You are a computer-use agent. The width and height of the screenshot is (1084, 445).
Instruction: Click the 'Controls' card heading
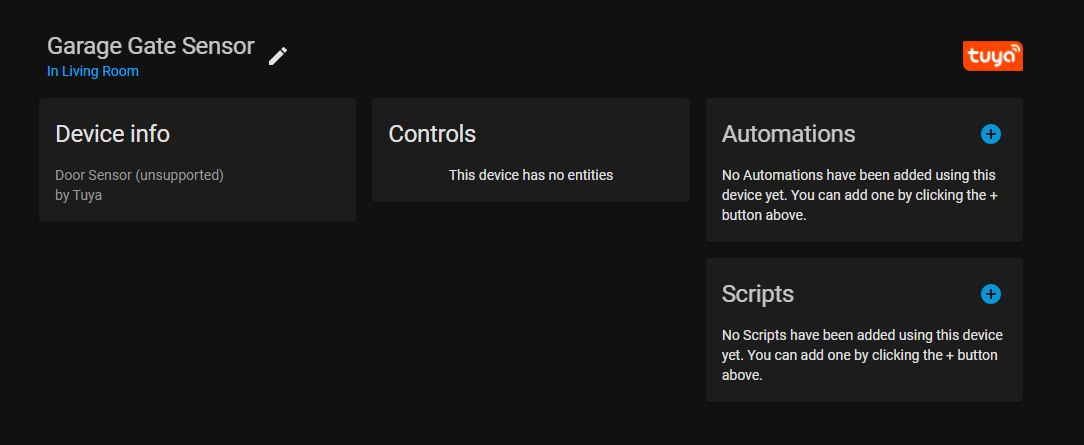[432, 133]
